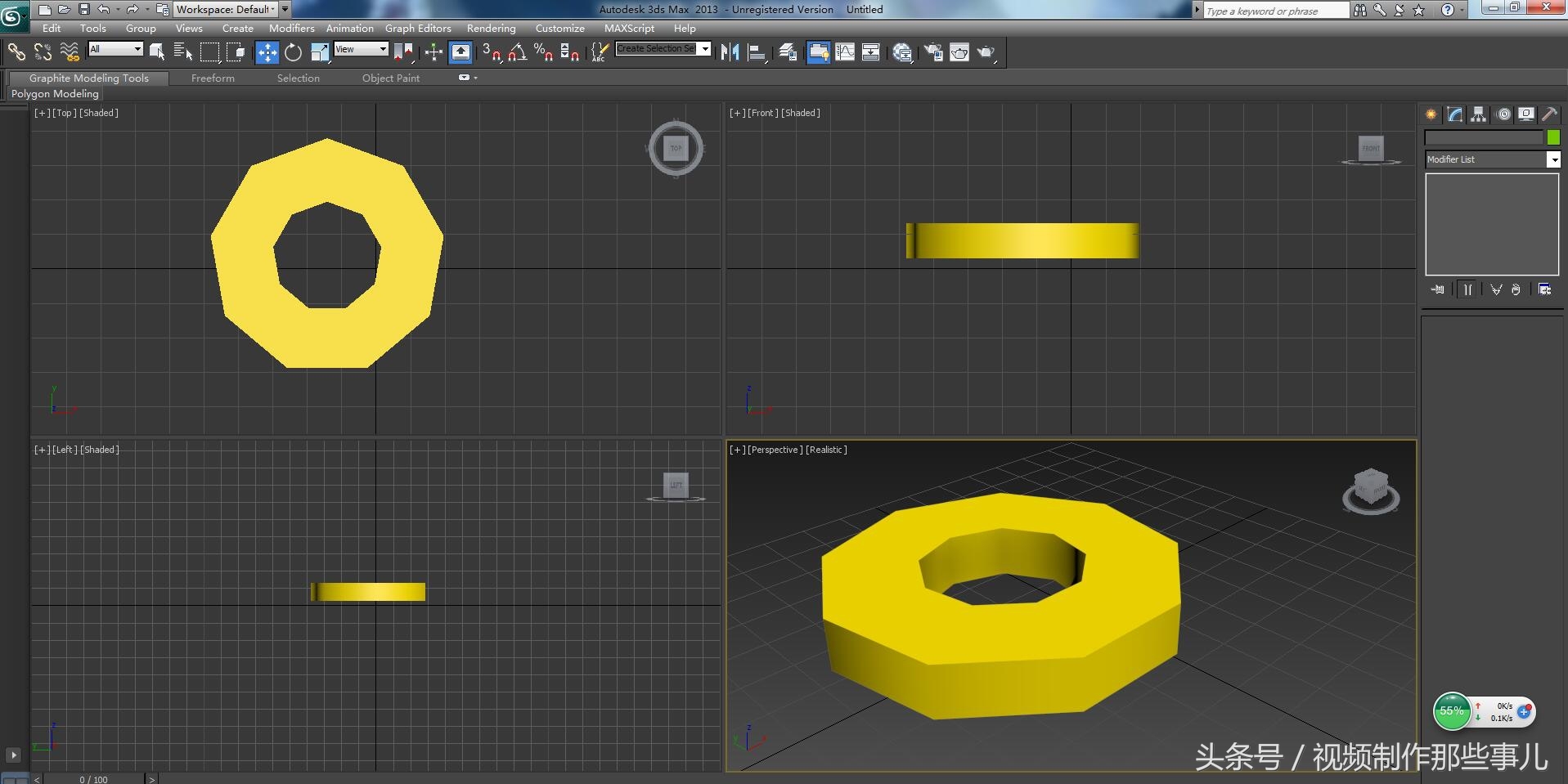The image size is (1568, 784).
Task: Open the Curve Editor icon
Action: coord(845,53)
